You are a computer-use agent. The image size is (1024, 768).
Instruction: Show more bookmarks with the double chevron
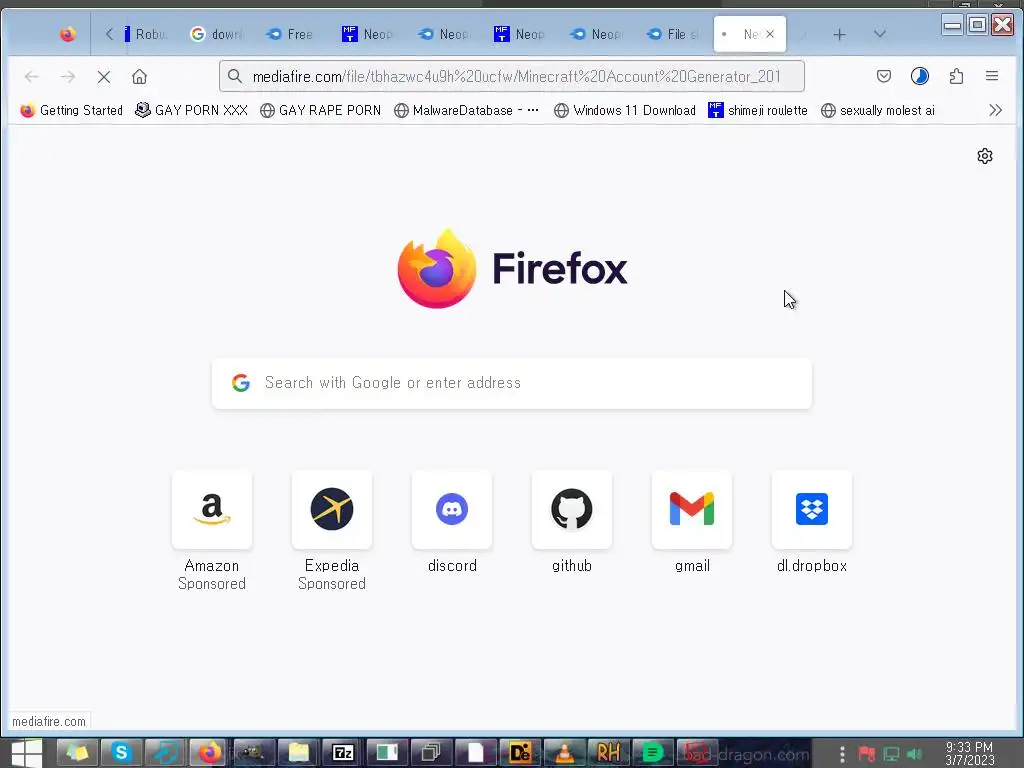click(x=995, y=110)
